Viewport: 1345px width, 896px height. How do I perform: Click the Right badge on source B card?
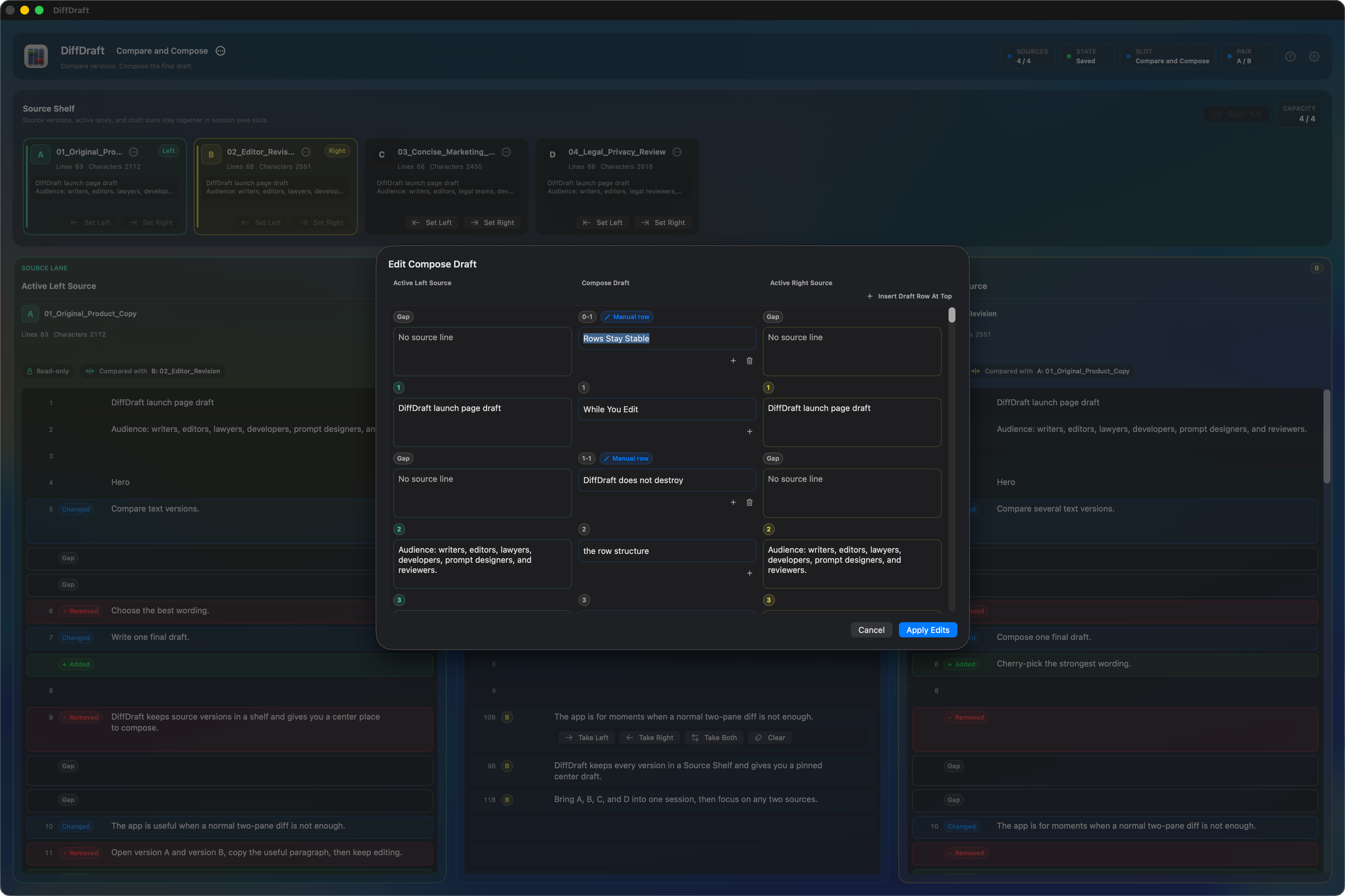coord(337,151)
